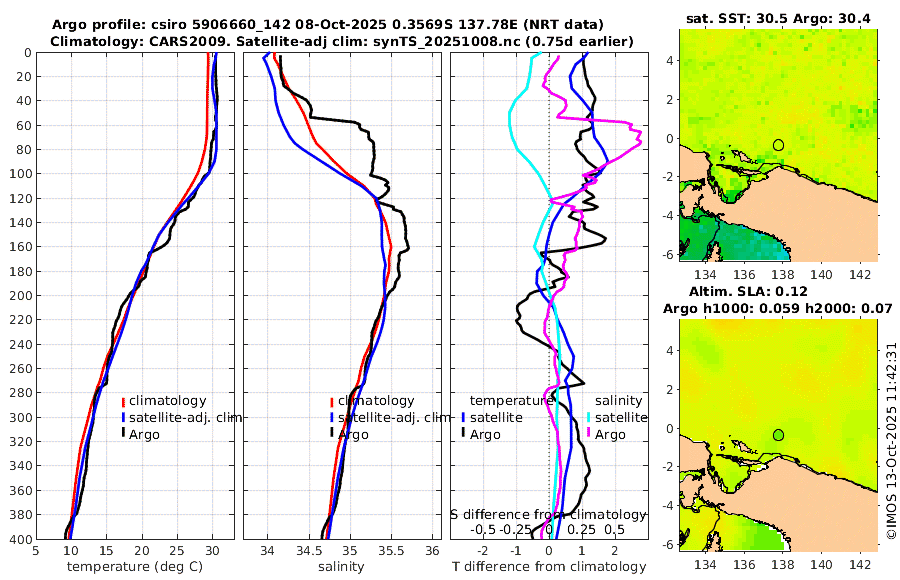900x580 pixels.
Task: Click the S difference from climatology label
Action: [x=548, y=515]
